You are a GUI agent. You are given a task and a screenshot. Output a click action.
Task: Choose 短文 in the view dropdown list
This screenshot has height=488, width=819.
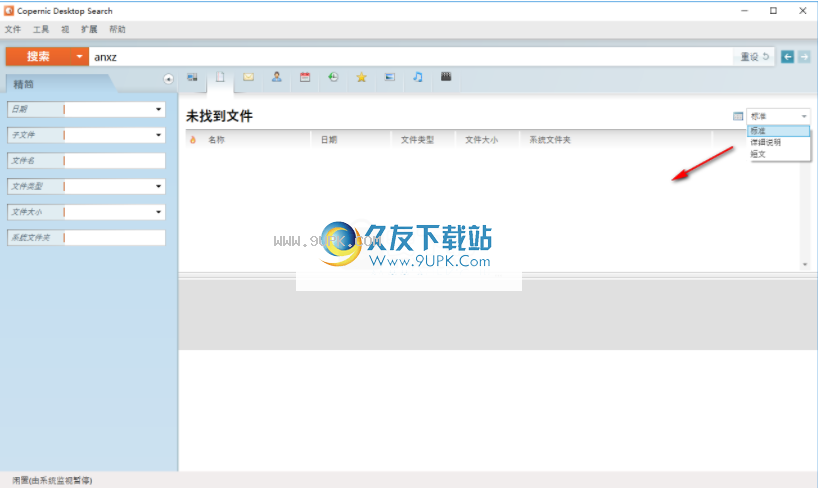point(778,154)
